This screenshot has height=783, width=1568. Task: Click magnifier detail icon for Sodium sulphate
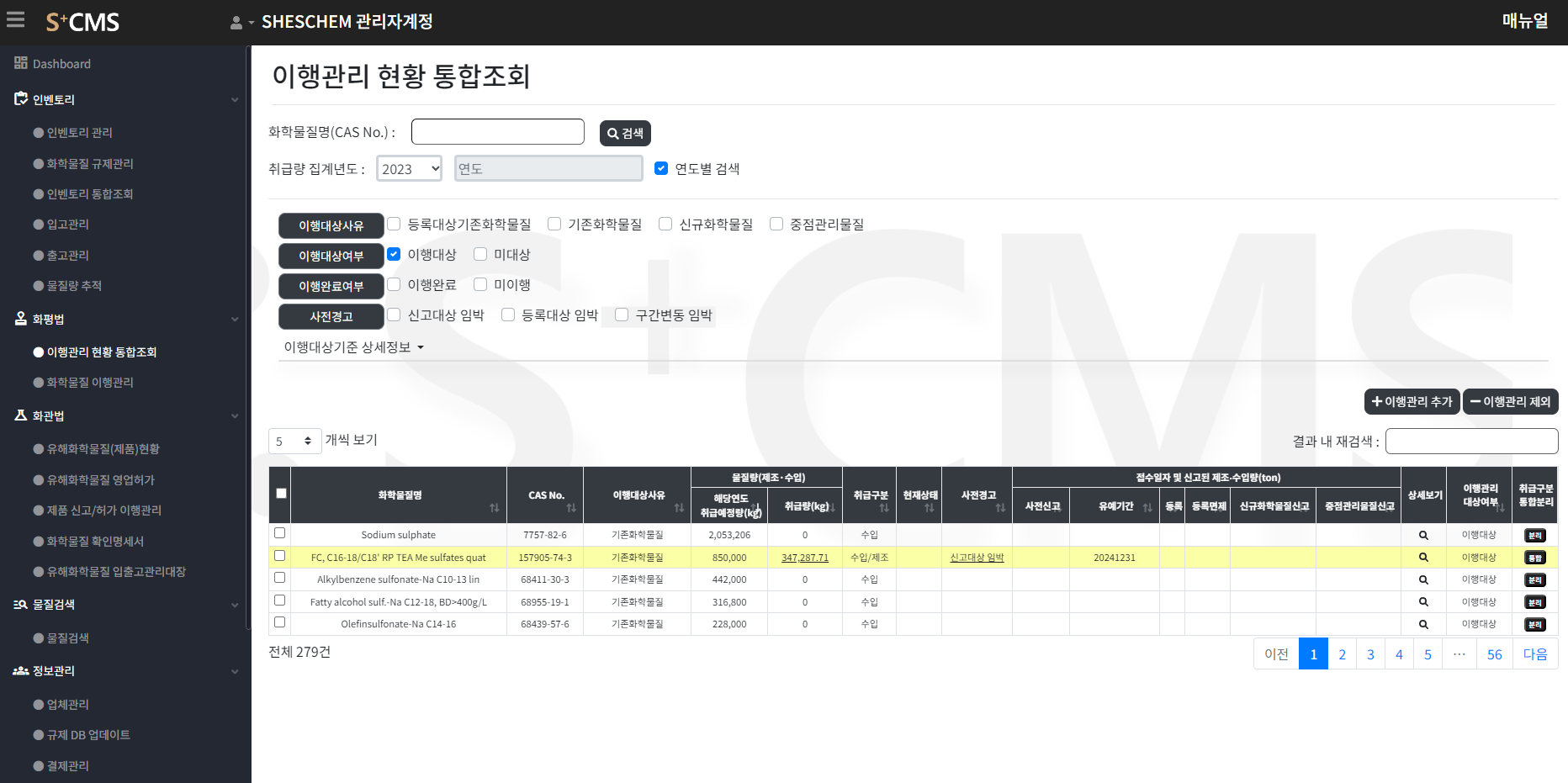click(x=1423, y=536)
